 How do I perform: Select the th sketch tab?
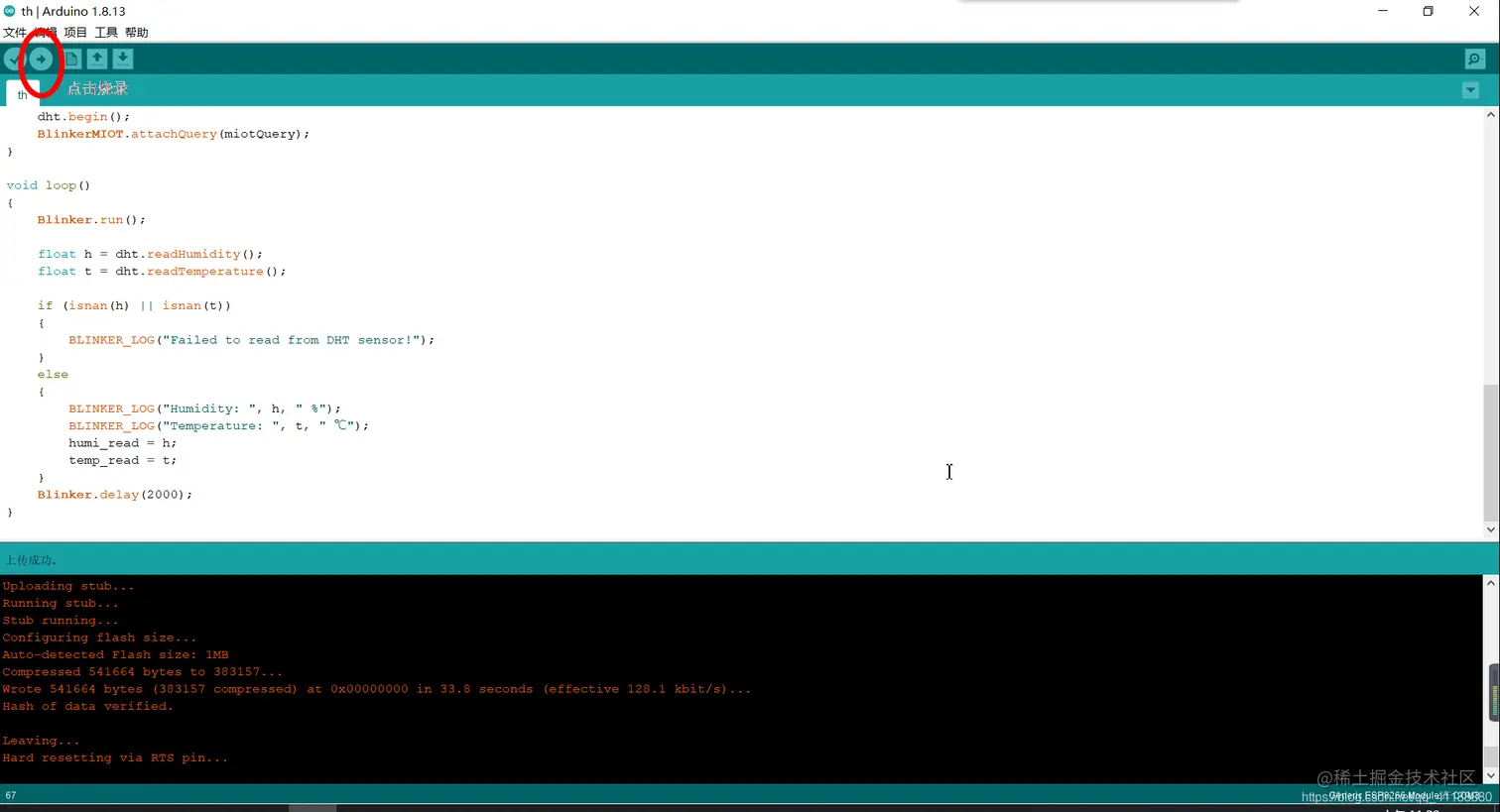tap(22, 94)
